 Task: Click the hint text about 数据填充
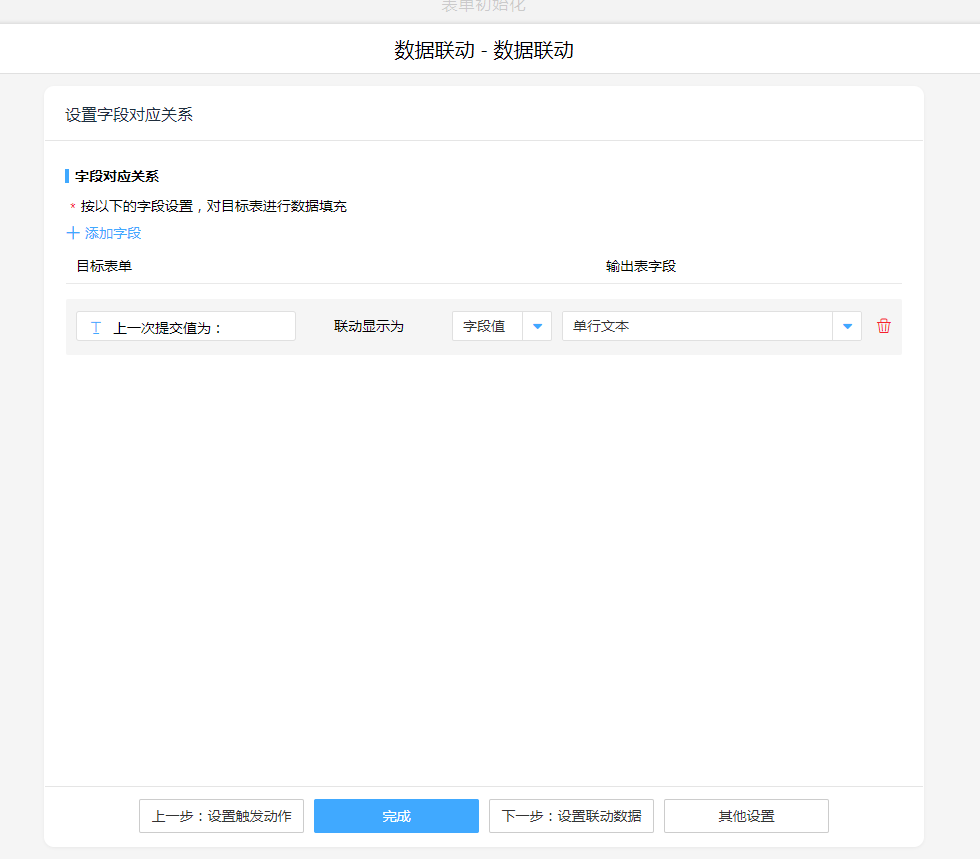[214, 207]
